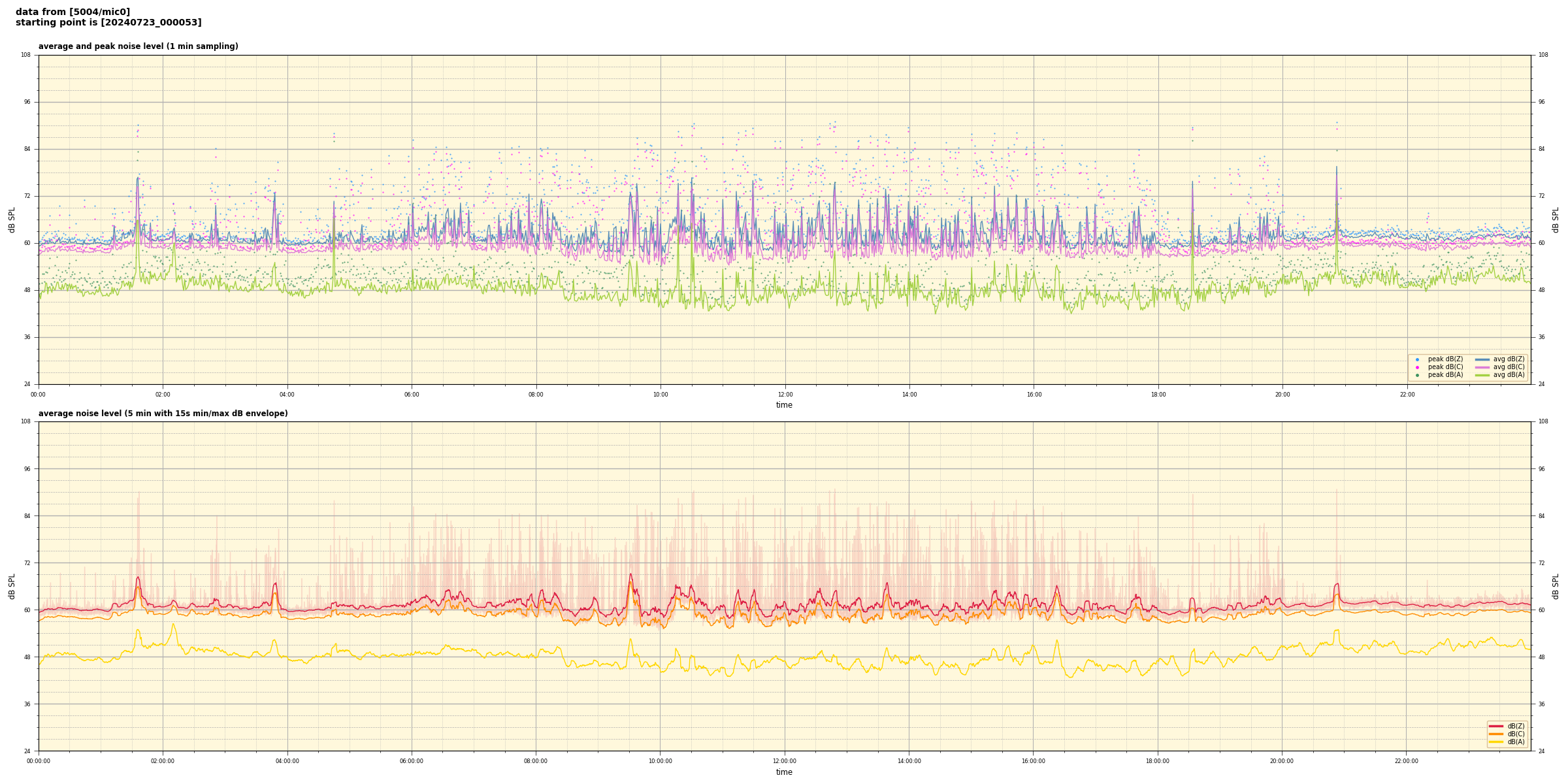Click the peak dB(C) magenta legend marker
1568x784 pixels.
coord(1417,367)
